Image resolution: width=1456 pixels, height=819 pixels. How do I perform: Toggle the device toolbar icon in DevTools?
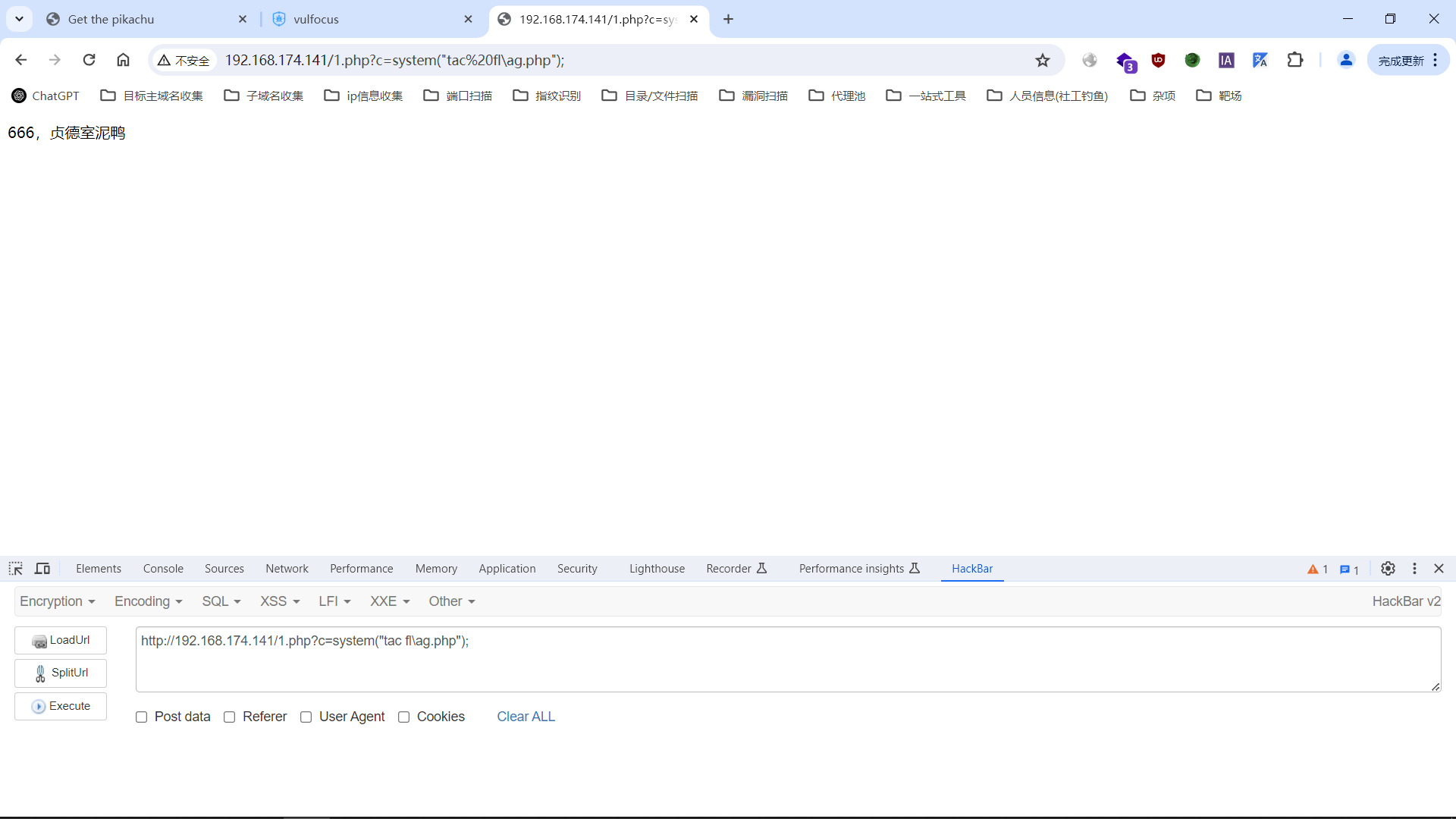click(42, 569)
